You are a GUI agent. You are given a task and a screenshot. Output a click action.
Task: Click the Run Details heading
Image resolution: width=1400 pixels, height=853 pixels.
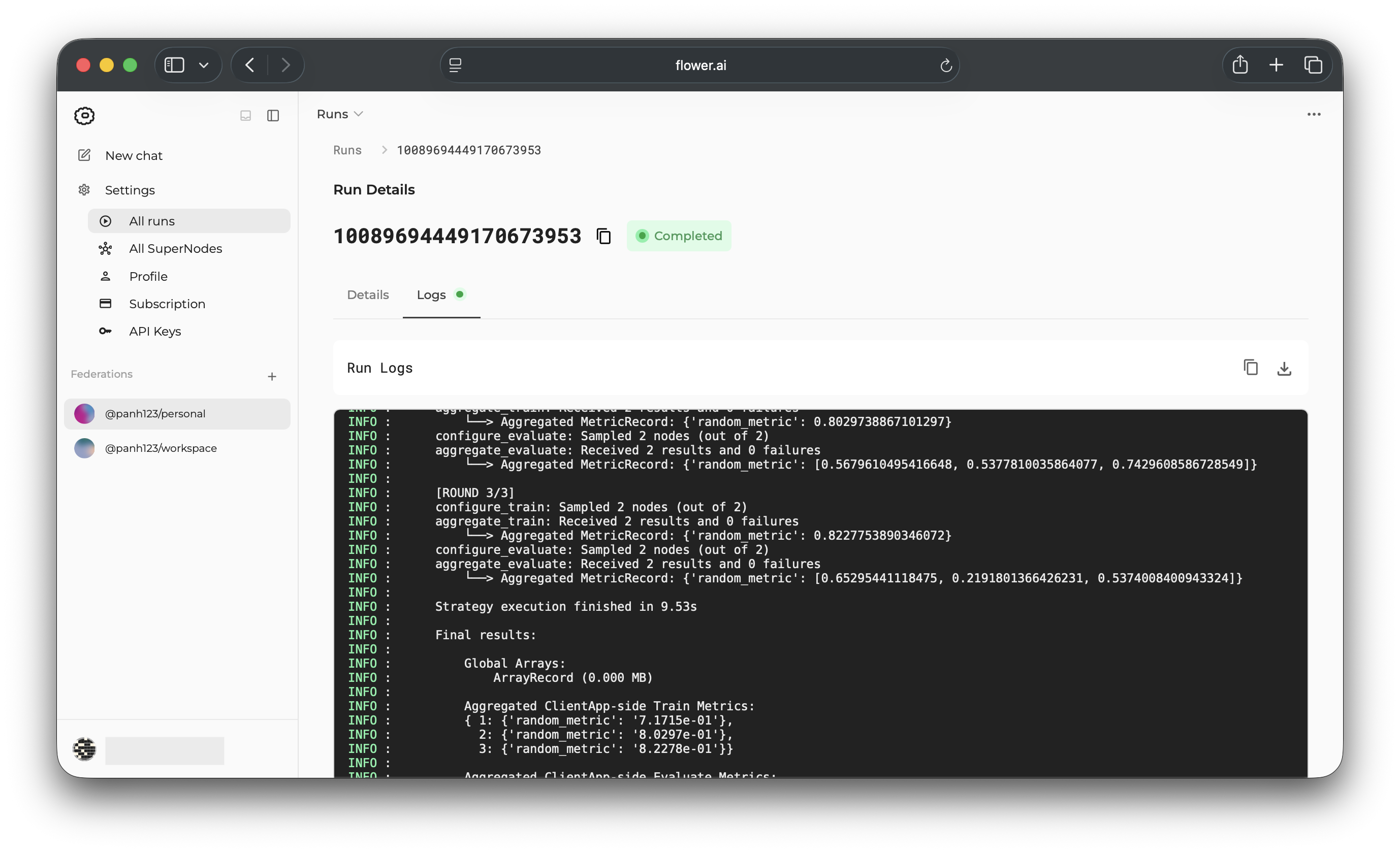point(374,190)
